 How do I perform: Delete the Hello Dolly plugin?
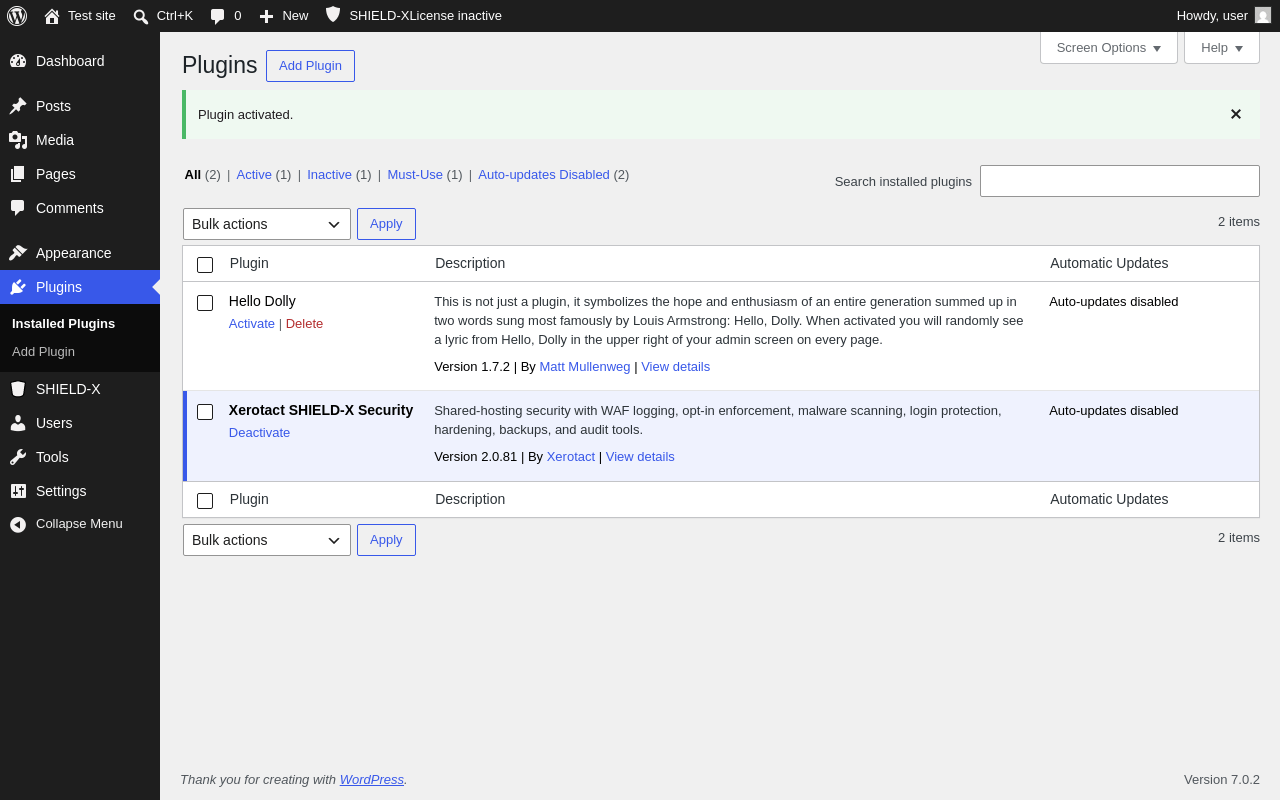[x=304, y=323]
